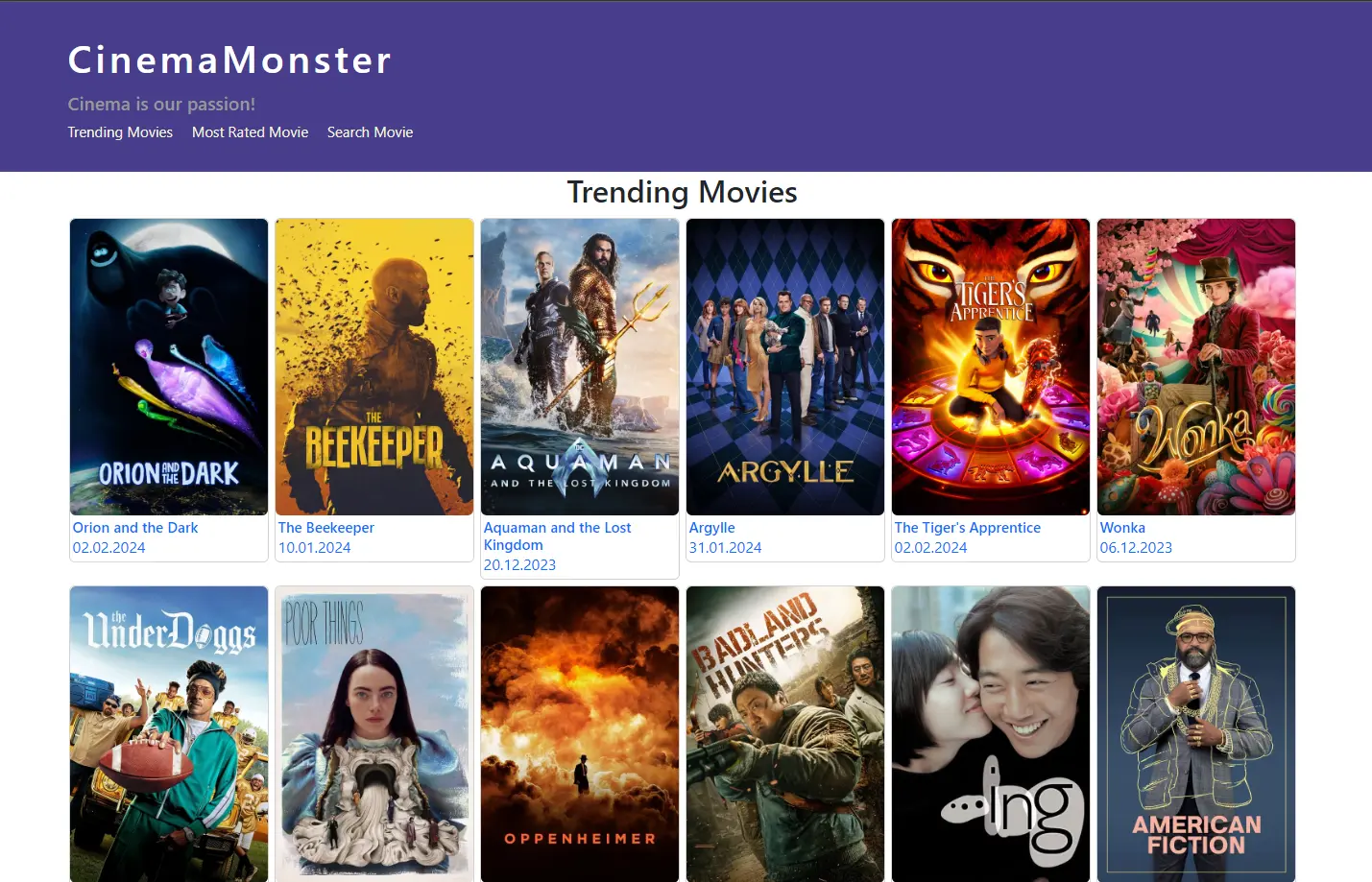Click the Poor Things poster
The height and width of the screenshot is (882, 1372).
[x=373, y=734]
